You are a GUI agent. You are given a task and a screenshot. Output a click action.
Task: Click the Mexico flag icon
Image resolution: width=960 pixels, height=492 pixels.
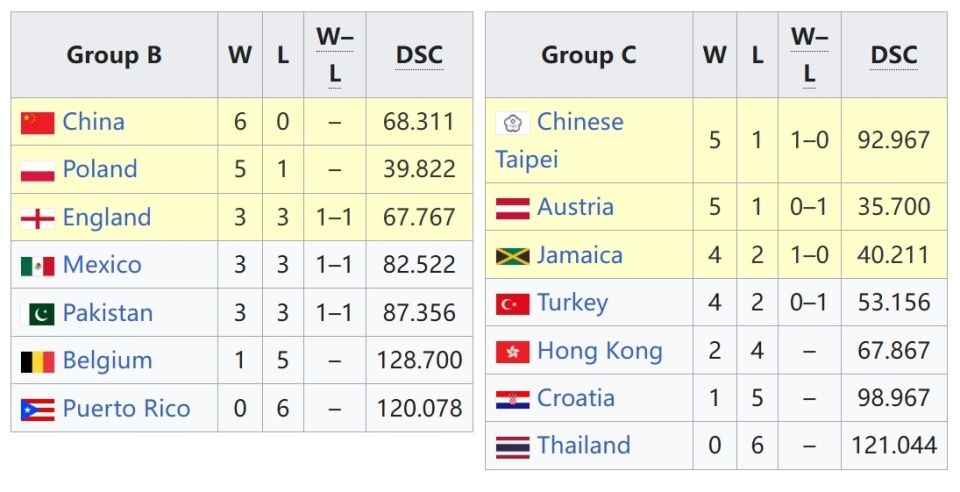37,266
